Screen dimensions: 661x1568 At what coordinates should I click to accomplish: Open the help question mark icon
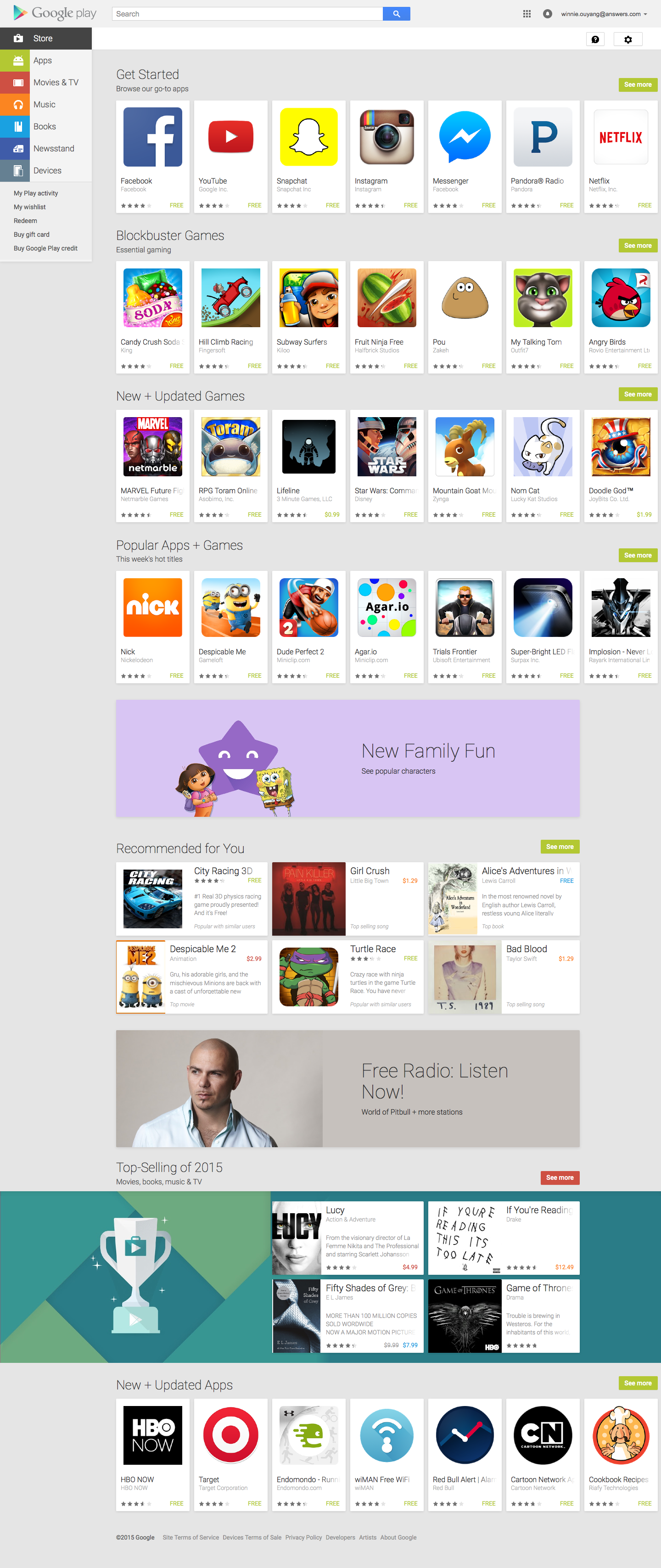(595, 39)
